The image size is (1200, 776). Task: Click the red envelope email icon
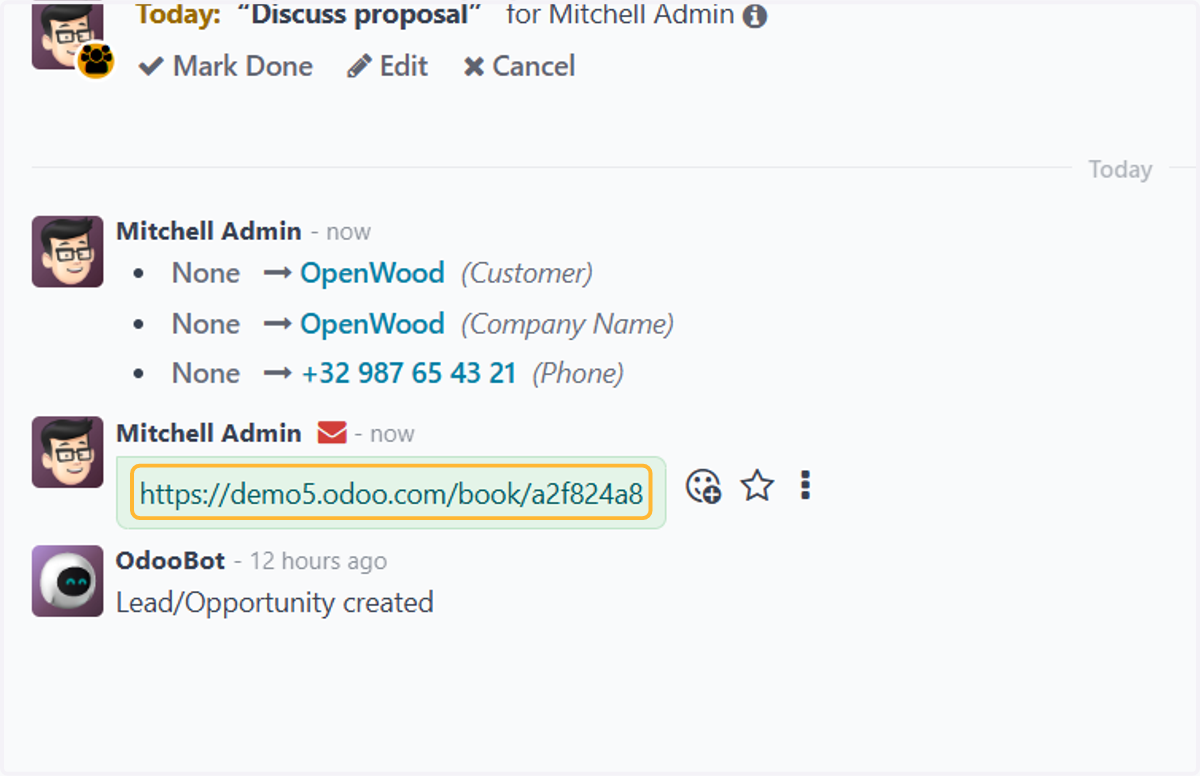pyautogui.click(x=332, y=433)
